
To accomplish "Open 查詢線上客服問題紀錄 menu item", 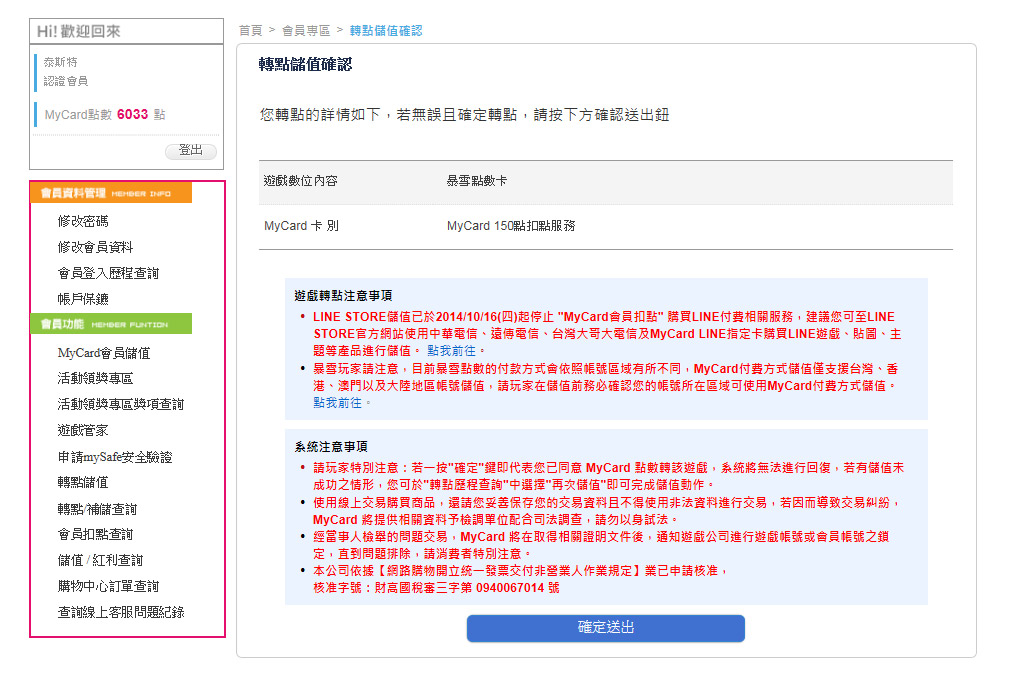I will tap(121, 612).
